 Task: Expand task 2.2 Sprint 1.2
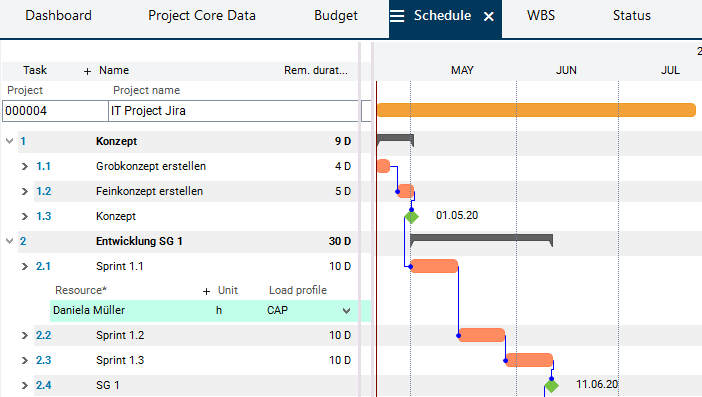coord(25,335)
